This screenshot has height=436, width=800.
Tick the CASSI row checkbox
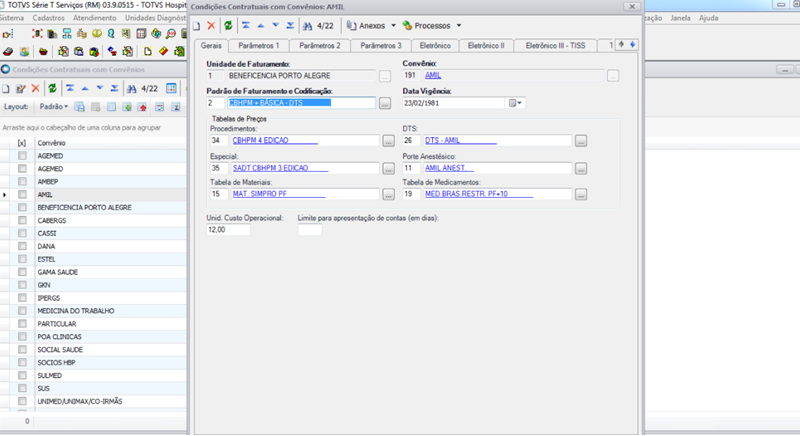point(22,233)
